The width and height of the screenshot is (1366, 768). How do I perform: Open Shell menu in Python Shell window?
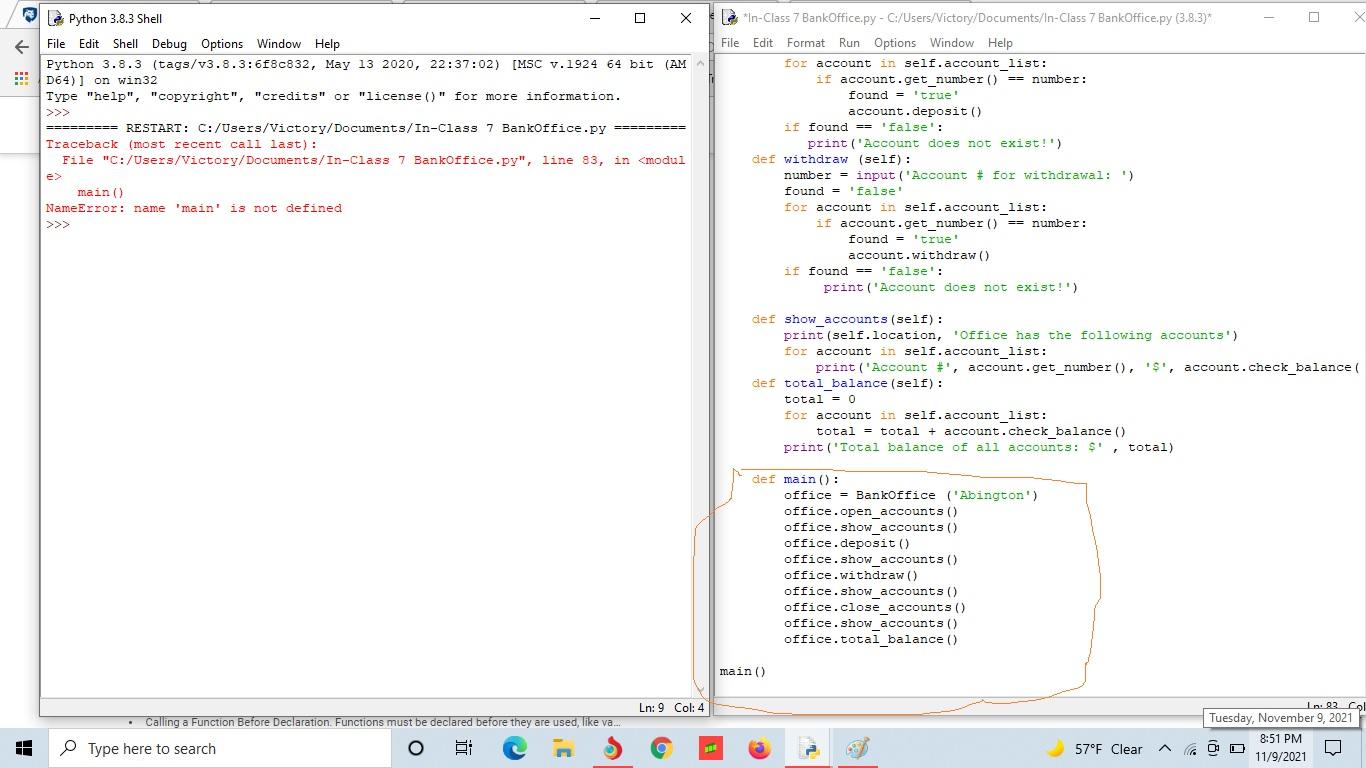pos(125,44)
